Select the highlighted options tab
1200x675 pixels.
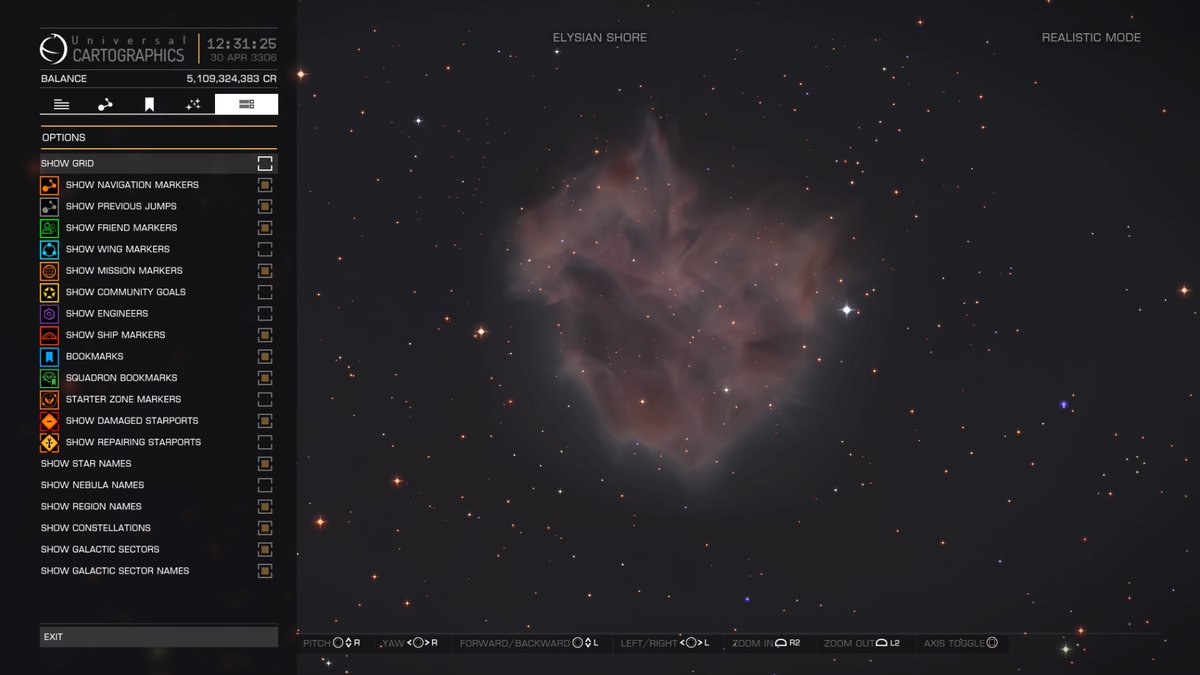246,104
